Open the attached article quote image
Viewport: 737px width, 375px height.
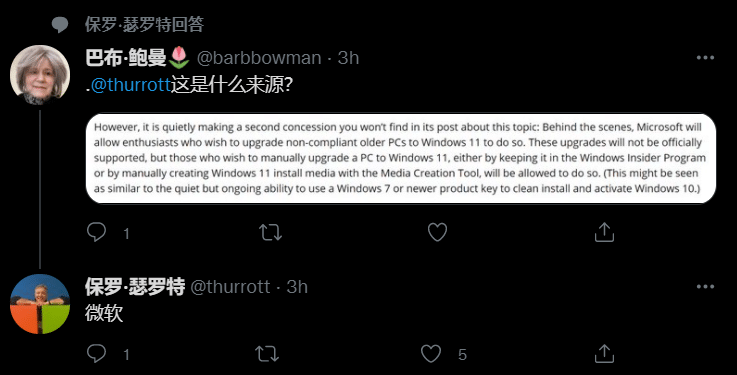[x=401, y=158]
